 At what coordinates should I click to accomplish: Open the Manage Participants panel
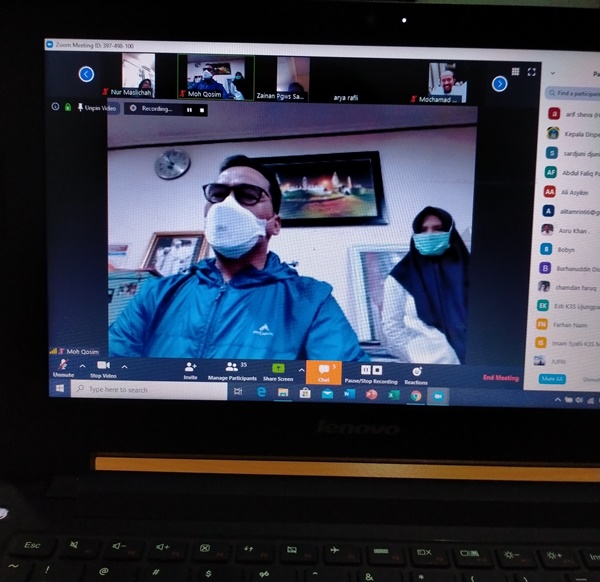point(232,368)
